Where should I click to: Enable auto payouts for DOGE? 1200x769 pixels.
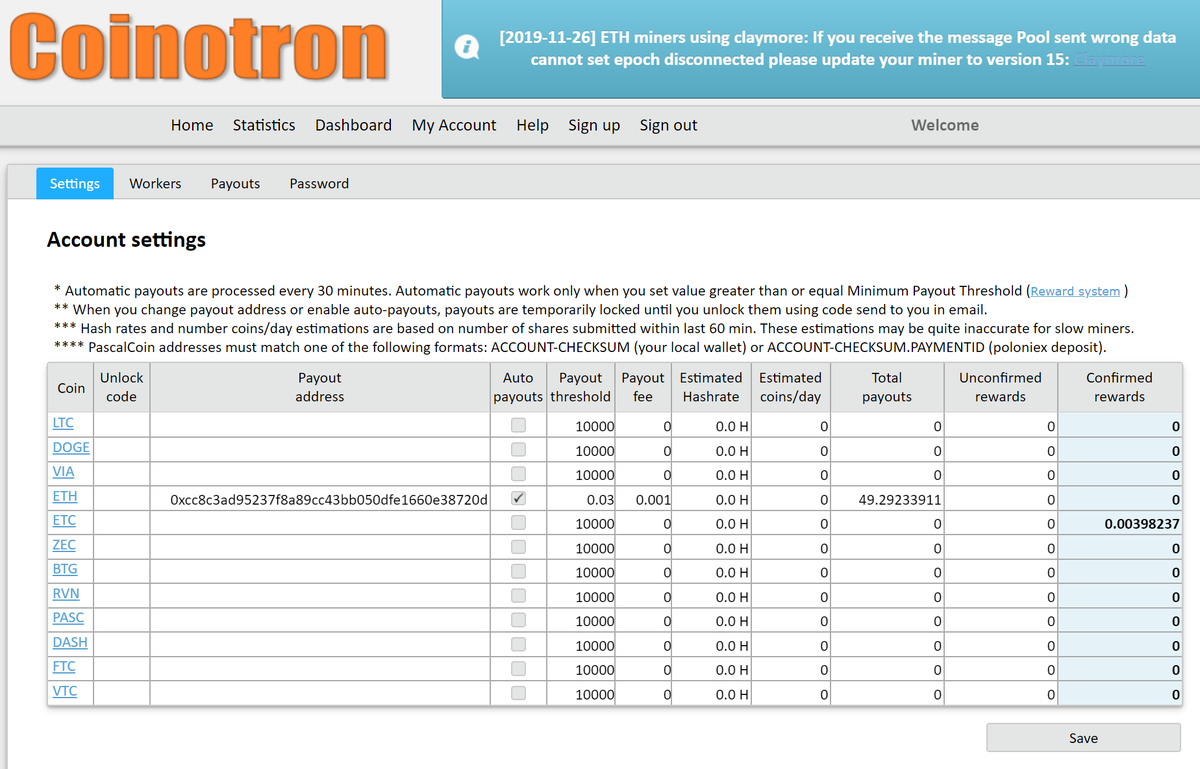point(518,448)
